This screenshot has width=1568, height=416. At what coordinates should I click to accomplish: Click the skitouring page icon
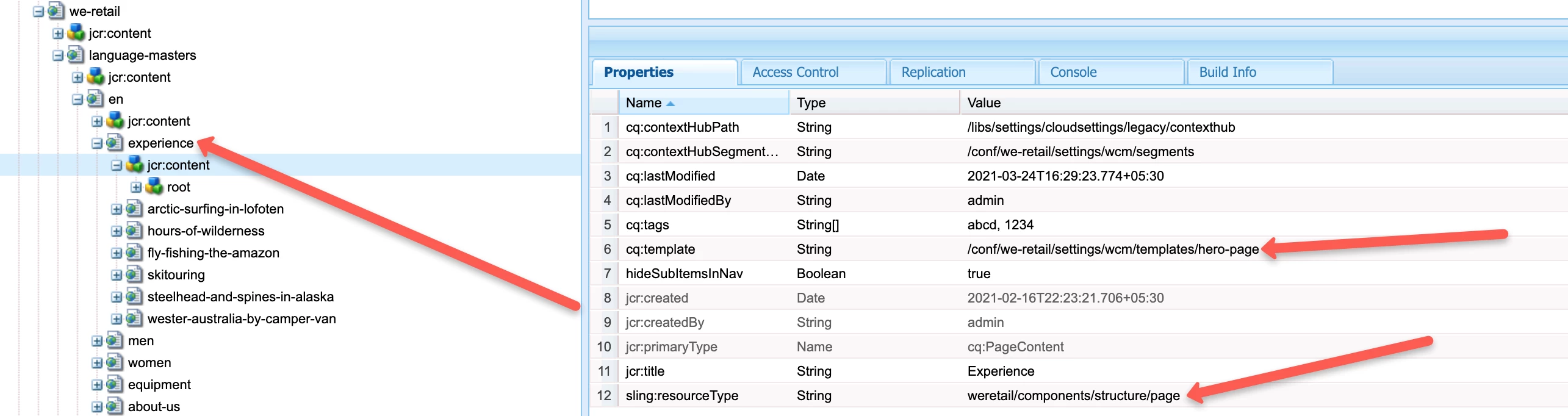[x=134, y=274]
